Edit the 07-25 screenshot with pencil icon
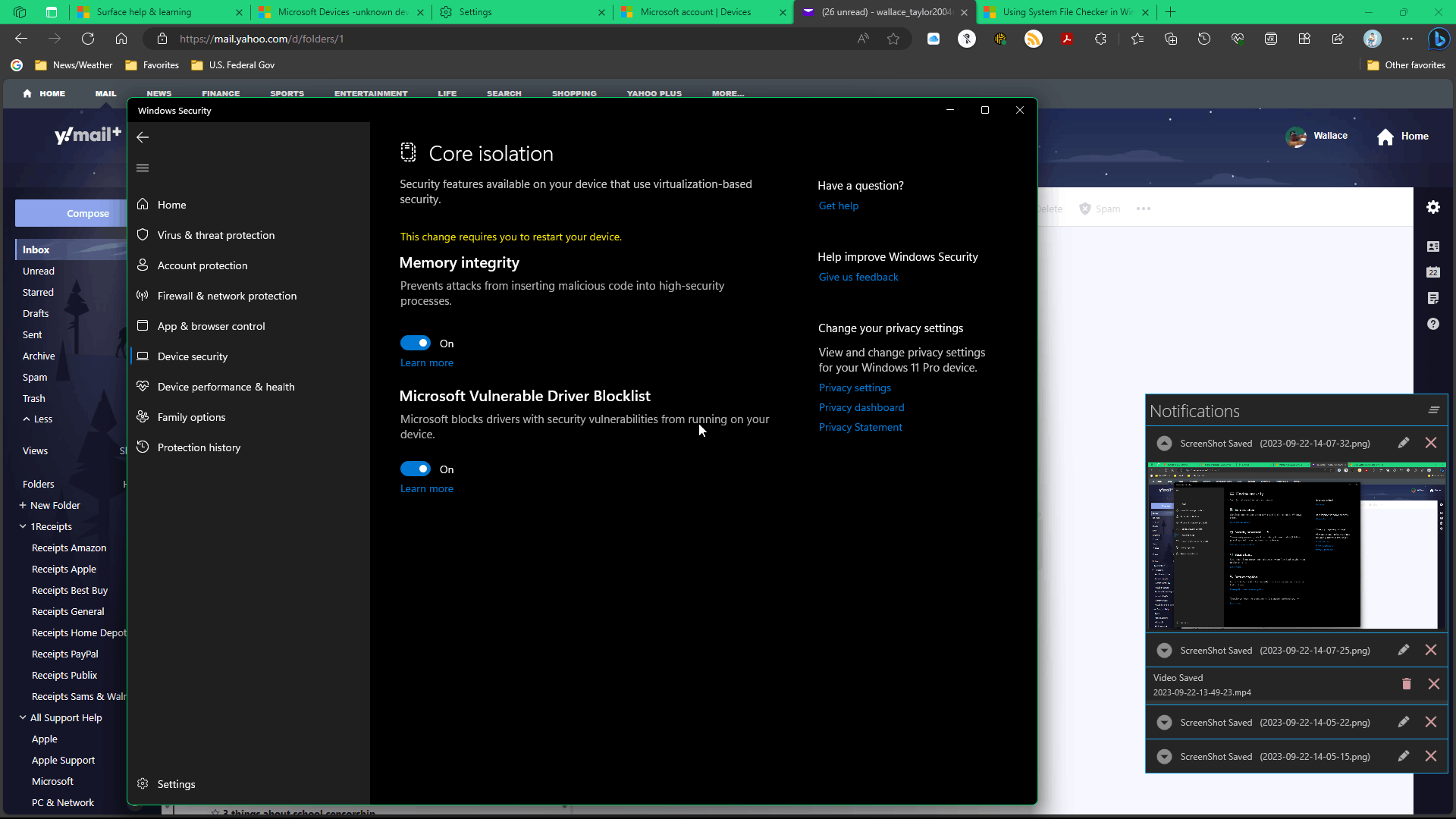The width and height of the screenshot is (1456, 819). [1404, 650]
